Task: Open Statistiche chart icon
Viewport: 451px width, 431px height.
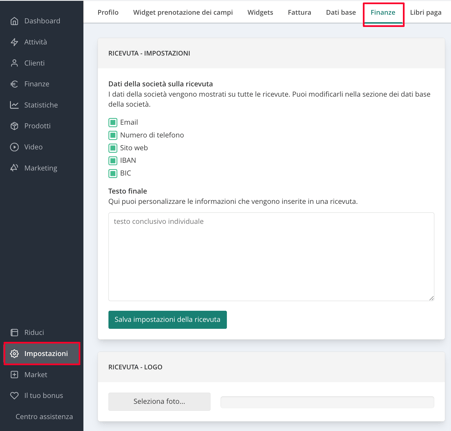Action: [14, 105]
